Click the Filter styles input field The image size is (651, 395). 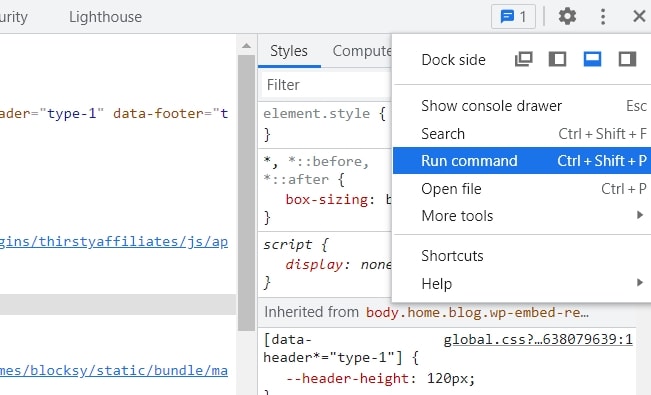(326, 85)
